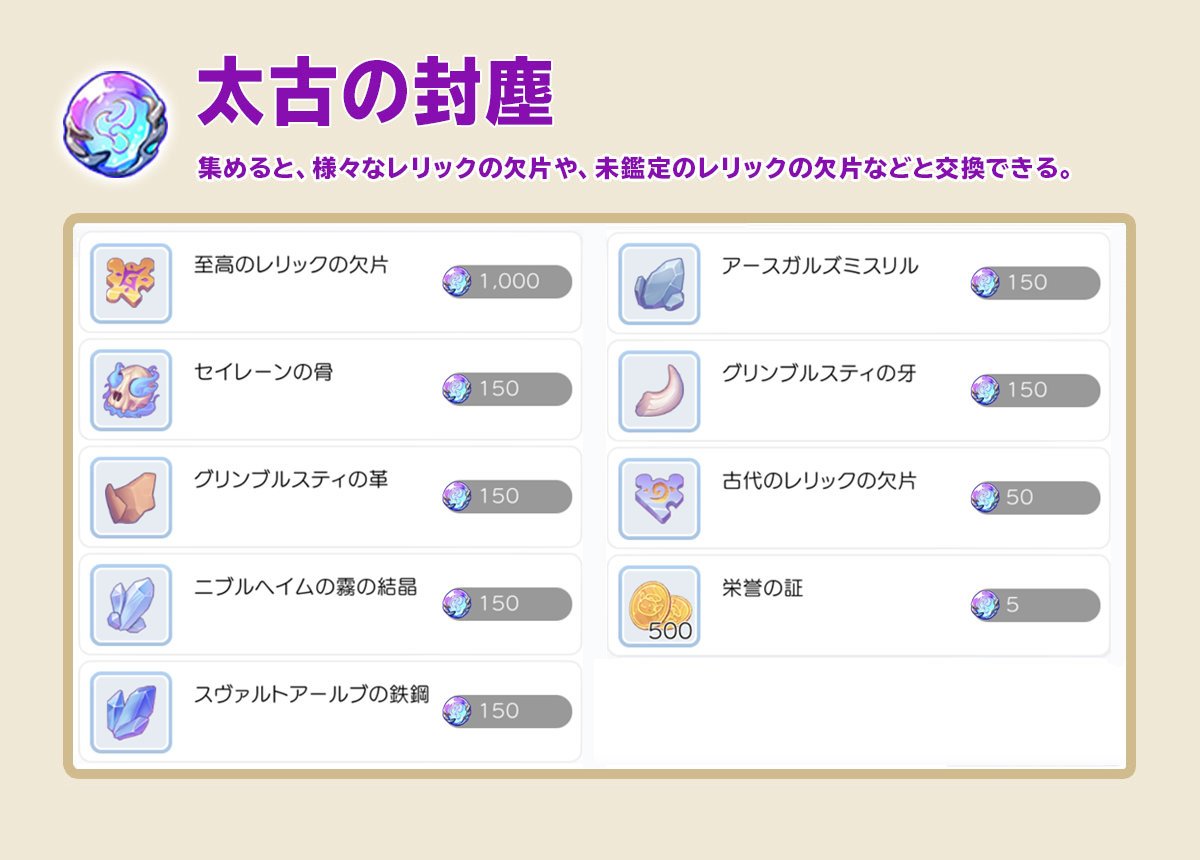The image size is (1200, 860).
Task: Click the 5 cost button for 栄誉の証
Action: coord(1035,605)
